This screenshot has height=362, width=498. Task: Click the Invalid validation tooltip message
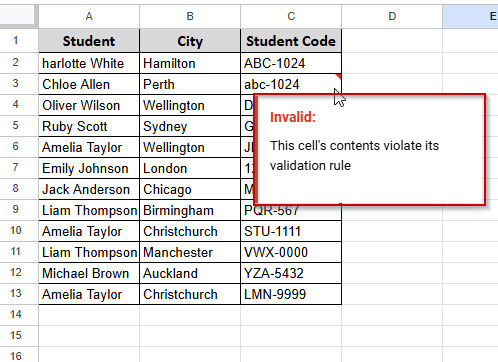[x=370, y=149]
